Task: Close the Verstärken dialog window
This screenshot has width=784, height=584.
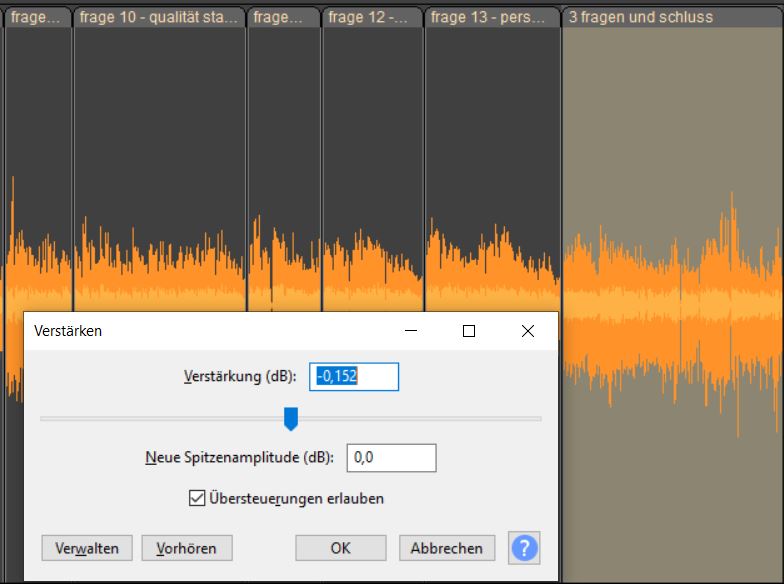Action: point(528,331)
